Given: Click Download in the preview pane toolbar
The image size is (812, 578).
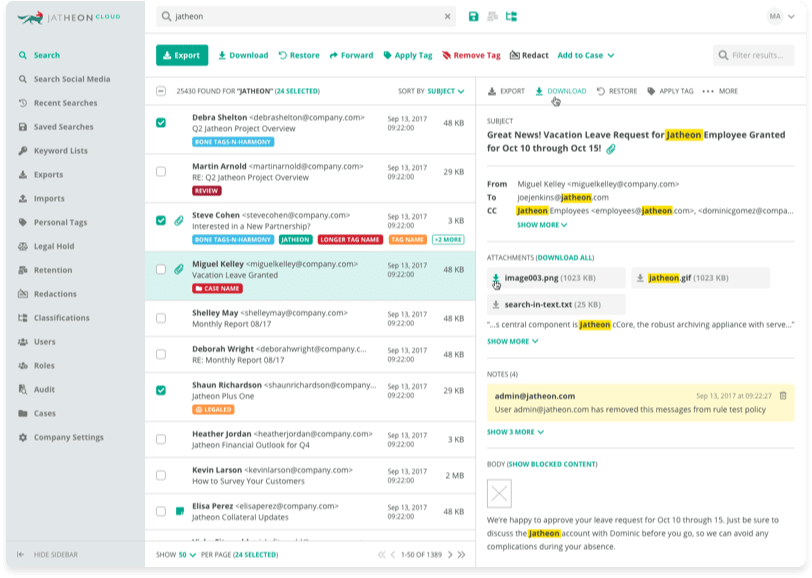Looking at the screenshot, I should pyautogui.click(x=561, y=91).
